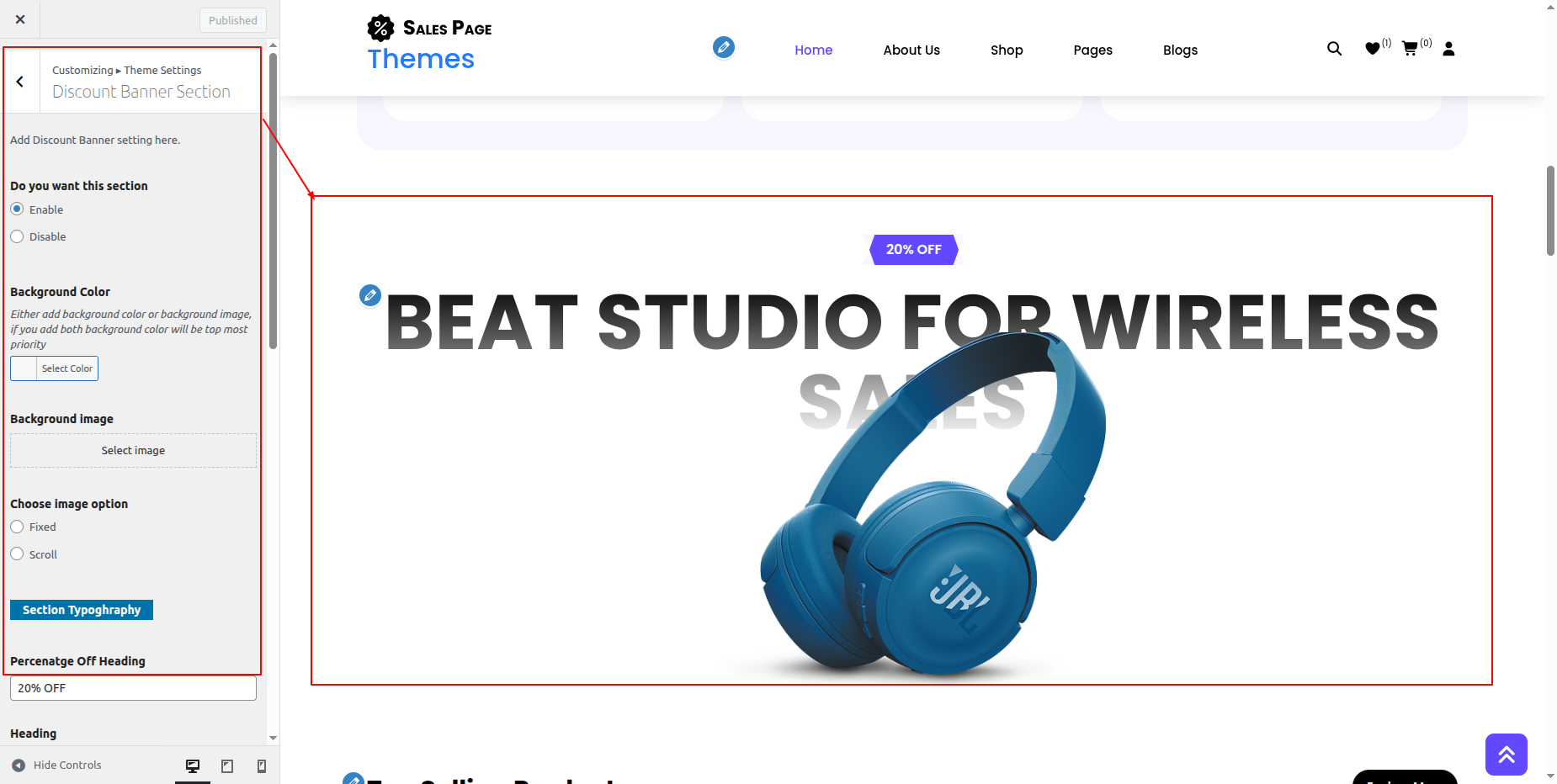
Task: Switch to tablet preview device icon
Action: (x=227, y=765)
